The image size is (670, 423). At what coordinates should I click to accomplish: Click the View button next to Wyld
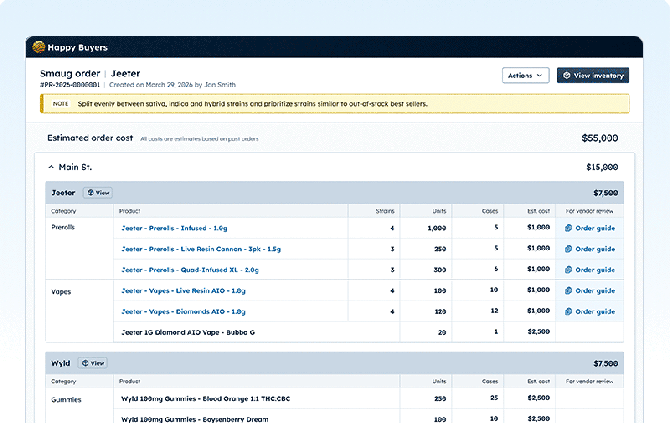pos(93,363)
